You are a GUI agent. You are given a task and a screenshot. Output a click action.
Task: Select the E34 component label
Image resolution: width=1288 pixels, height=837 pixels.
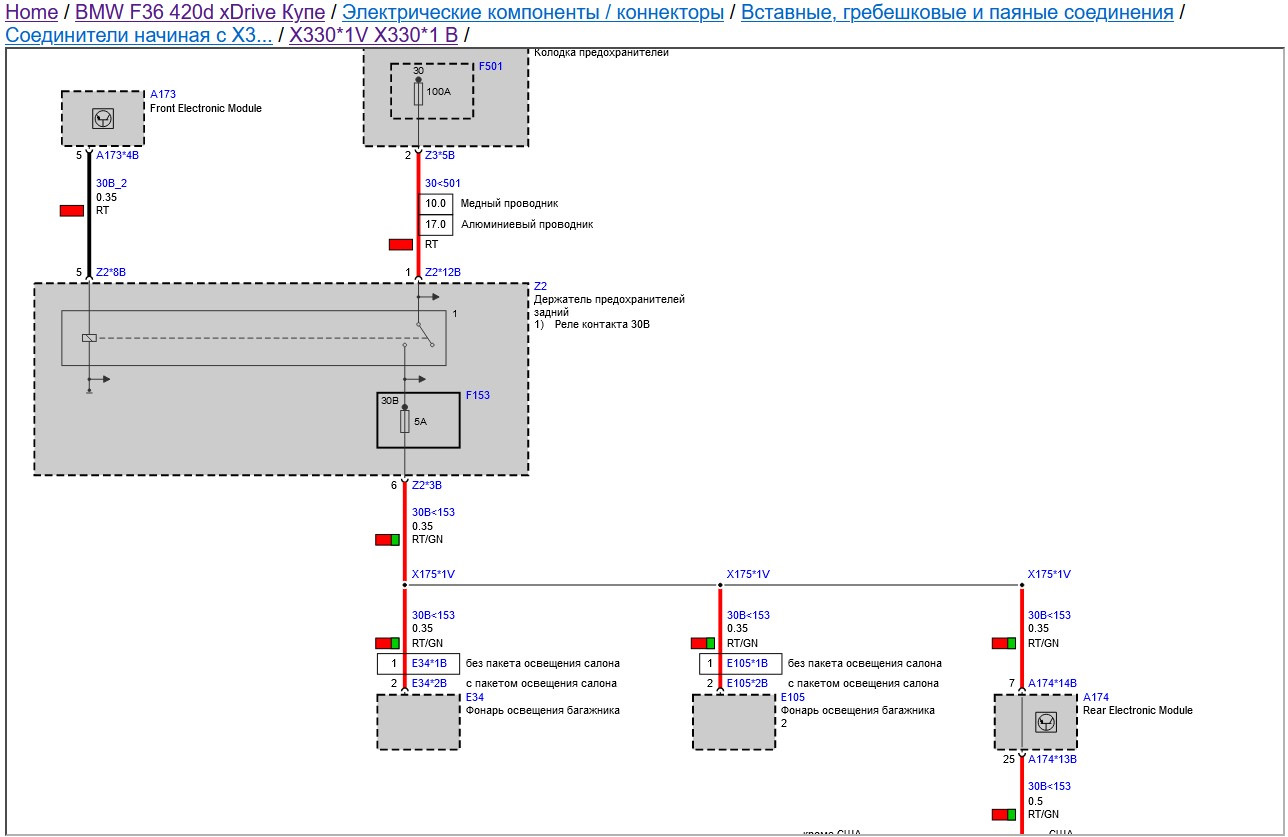475,697
